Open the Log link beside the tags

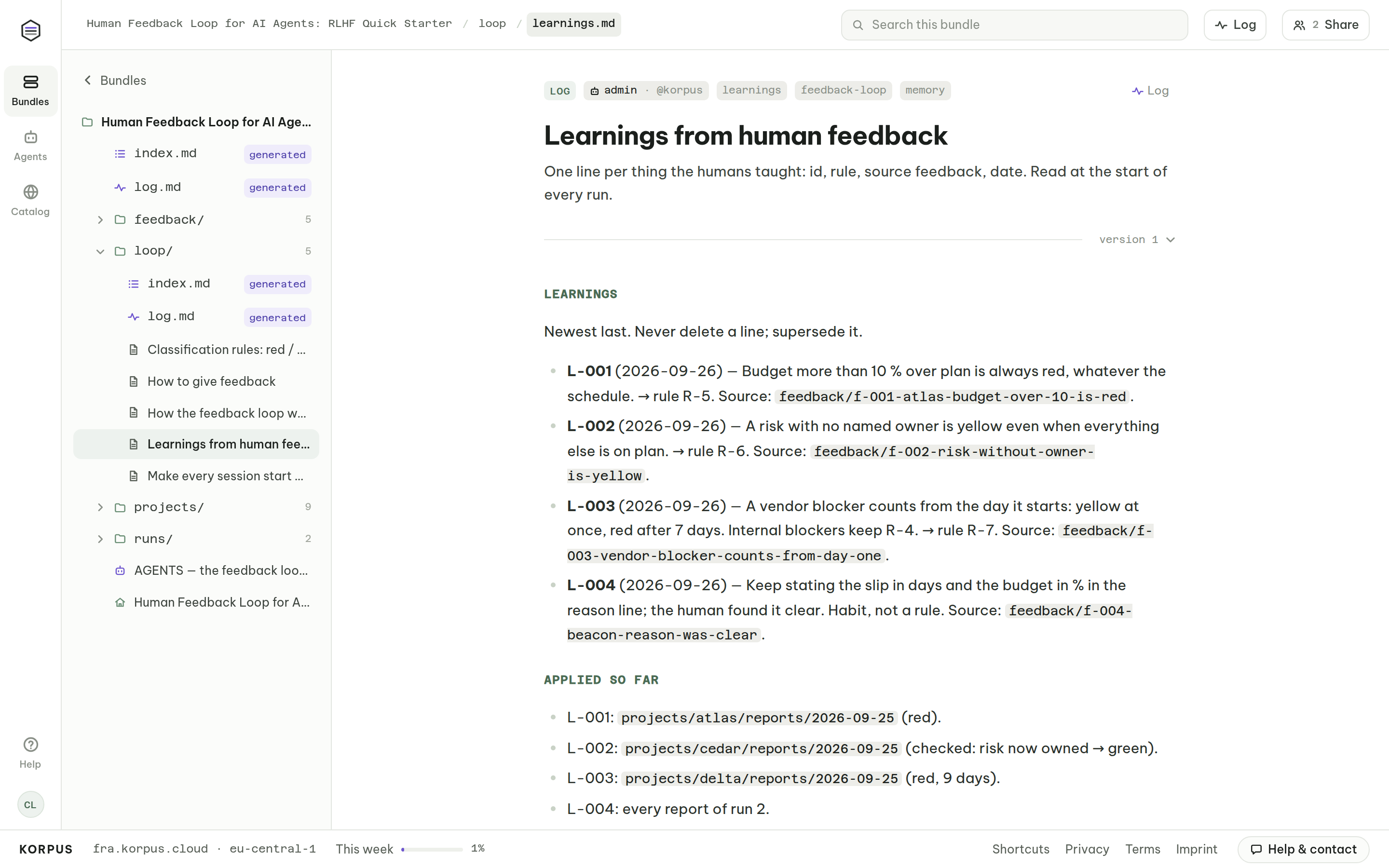click(x=1150, y=91)
